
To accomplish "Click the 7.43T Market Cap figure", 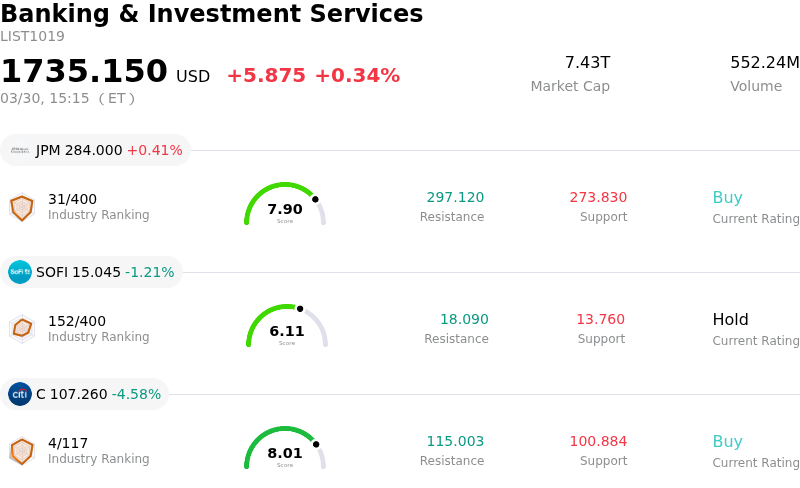I will pyautogui.click(x=587, y=63).
